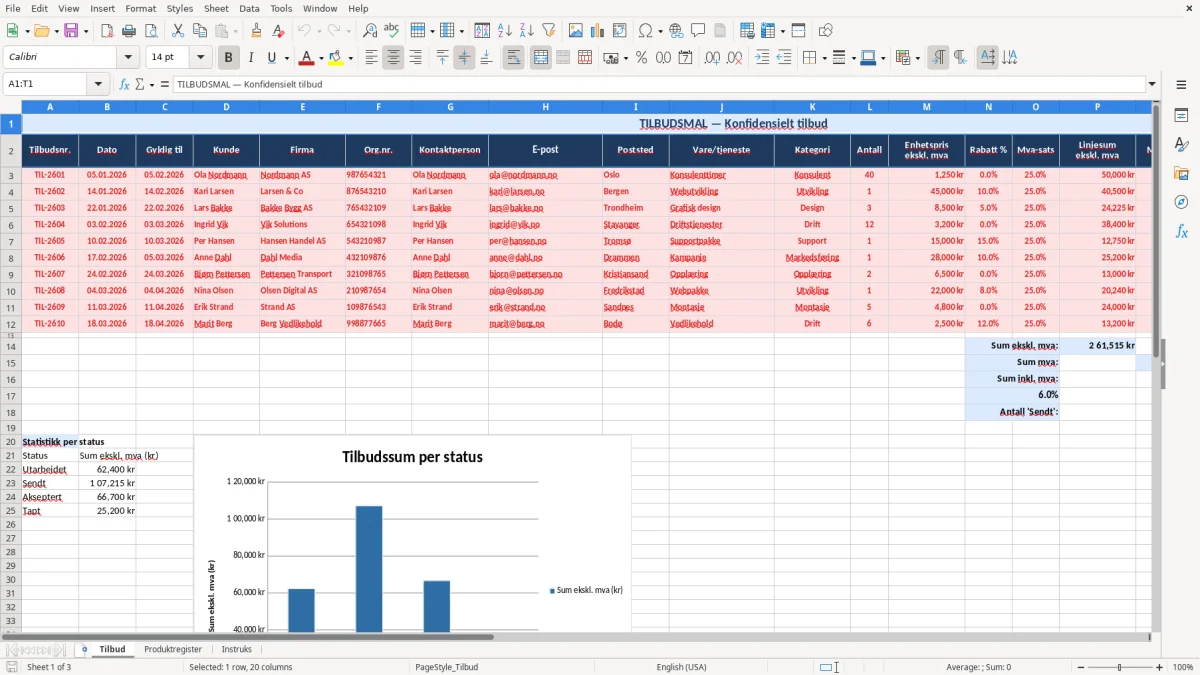Click the Cut scissors icon

pos(178,31)
